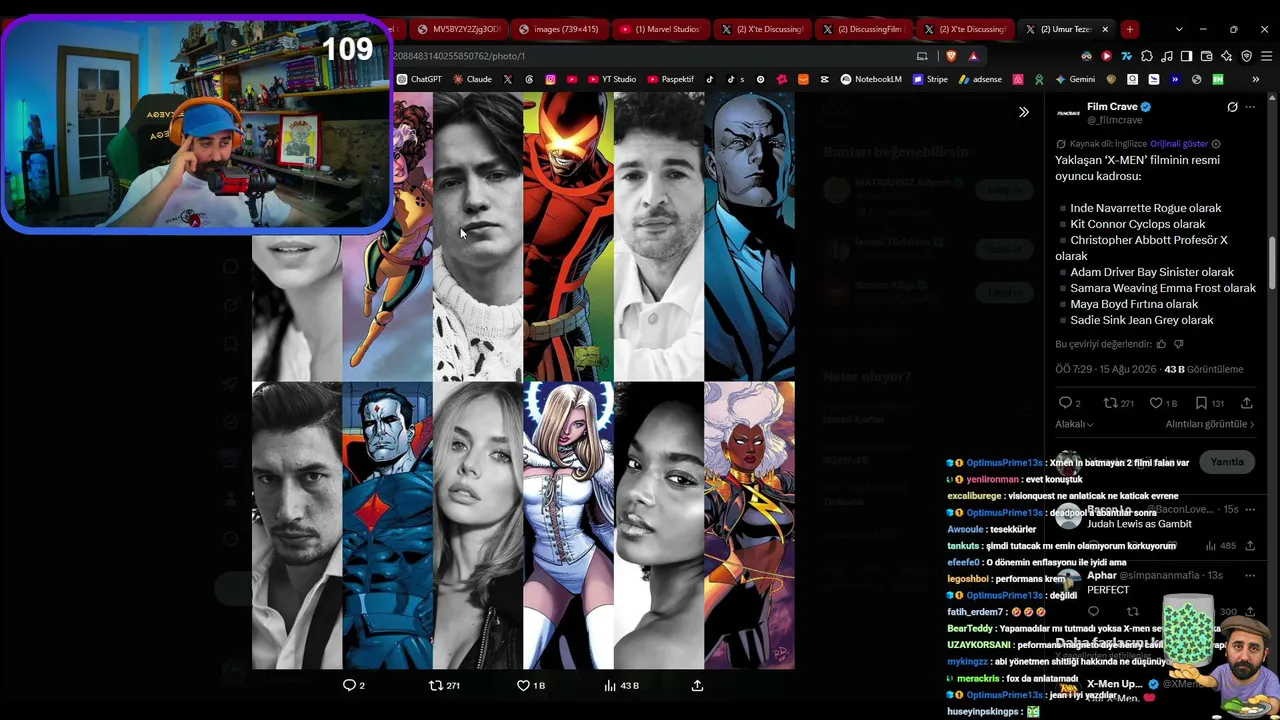Image resolution: width=1280 pixels, height=720 pixels.
Task: Open the Instagram bookmark icon
Action: (x=550, y=79)
